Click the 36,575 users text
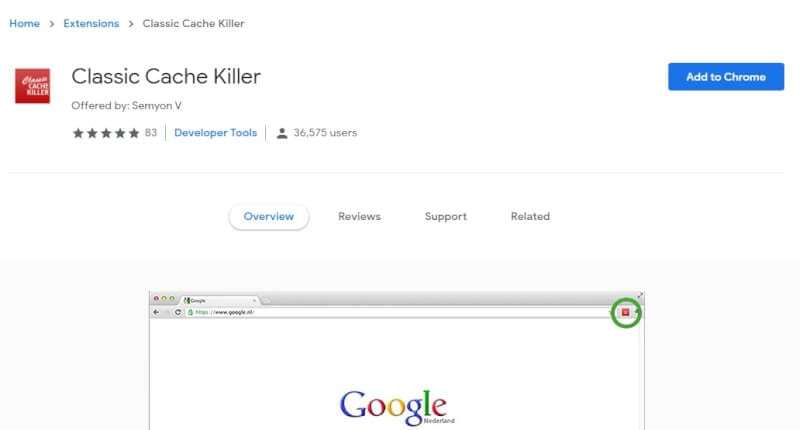The height and width of the screenshot is (430, 800). [x=325, y=133]
